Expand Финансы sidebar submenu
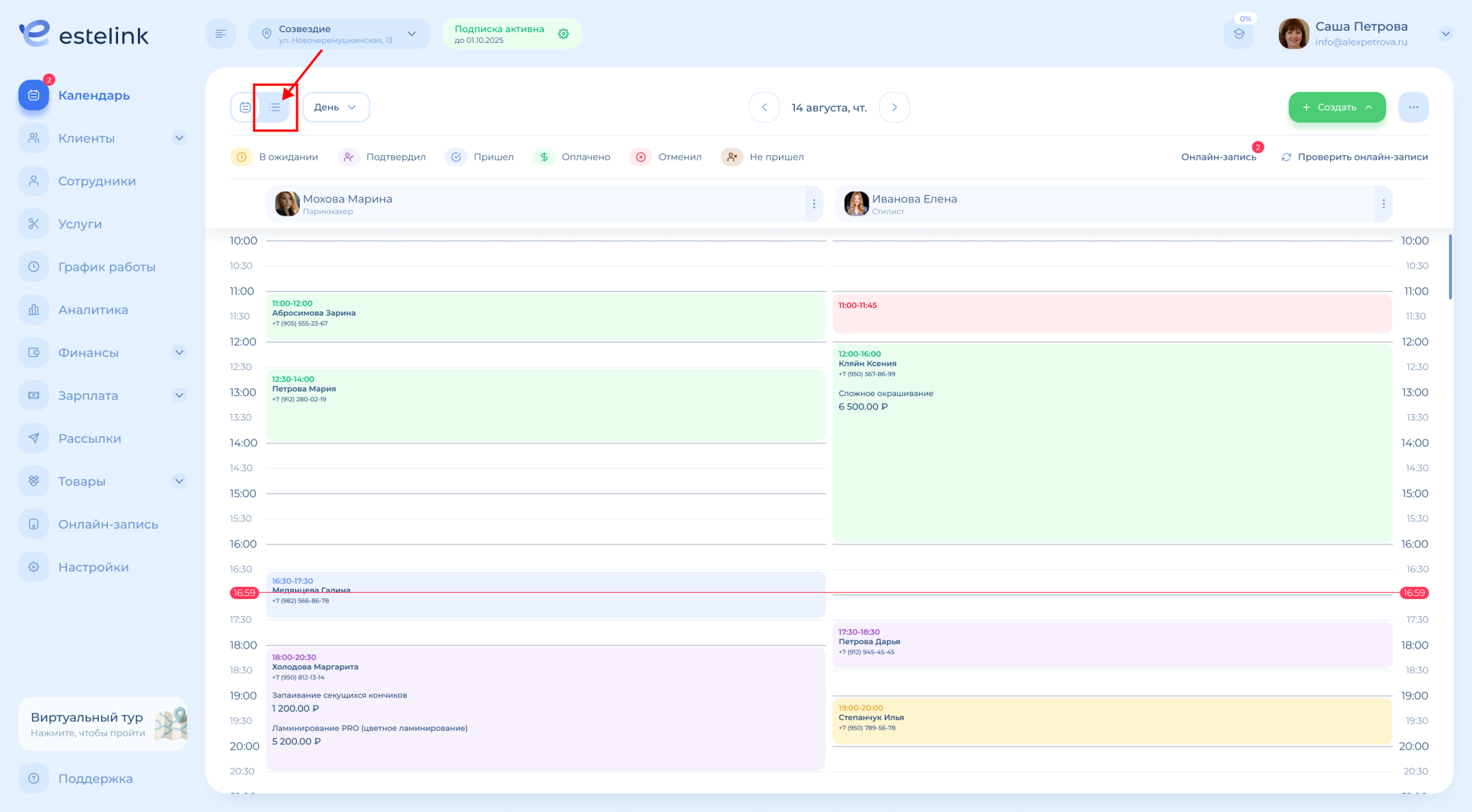The image size is (1472, 812). [x=179, y=352]
